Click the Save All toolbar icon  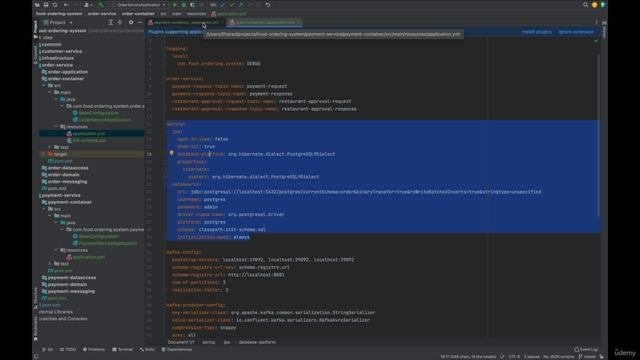[x=46, y=5]
